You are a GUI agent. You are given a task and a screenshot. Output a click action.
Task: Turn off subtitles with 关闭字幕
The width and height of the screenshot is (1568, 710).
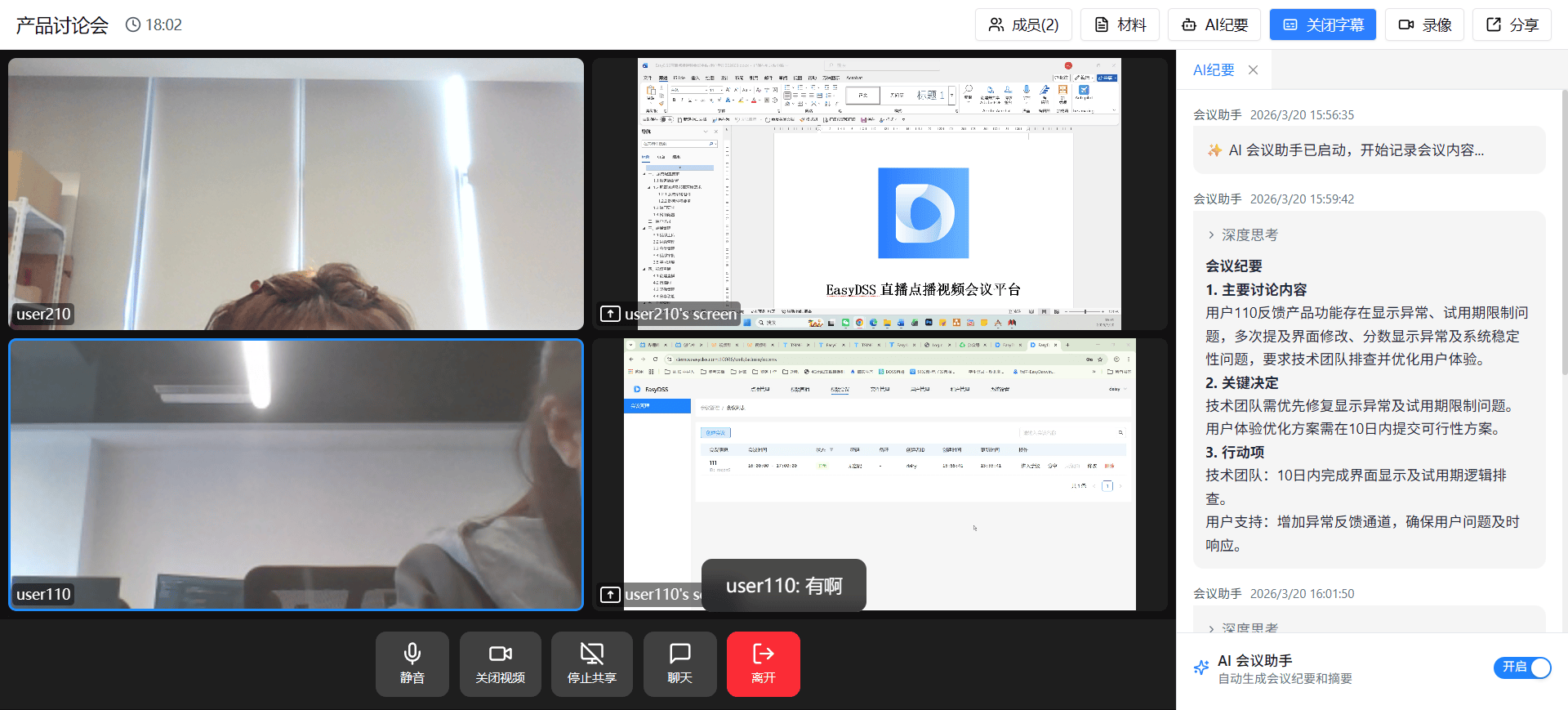pyautogui.click(x=1322, y=25)
